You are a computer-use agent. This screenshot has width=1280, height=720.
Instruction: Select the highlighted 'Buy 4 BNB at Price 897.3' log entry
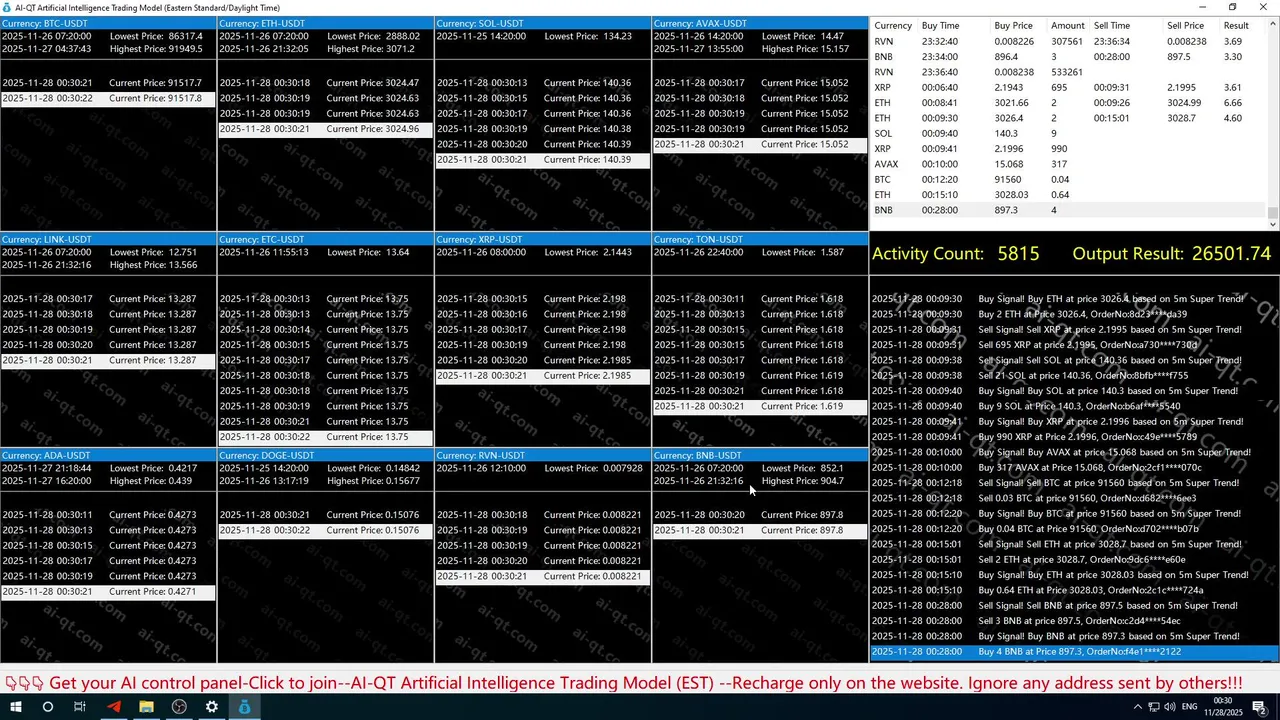point(1075,652)
